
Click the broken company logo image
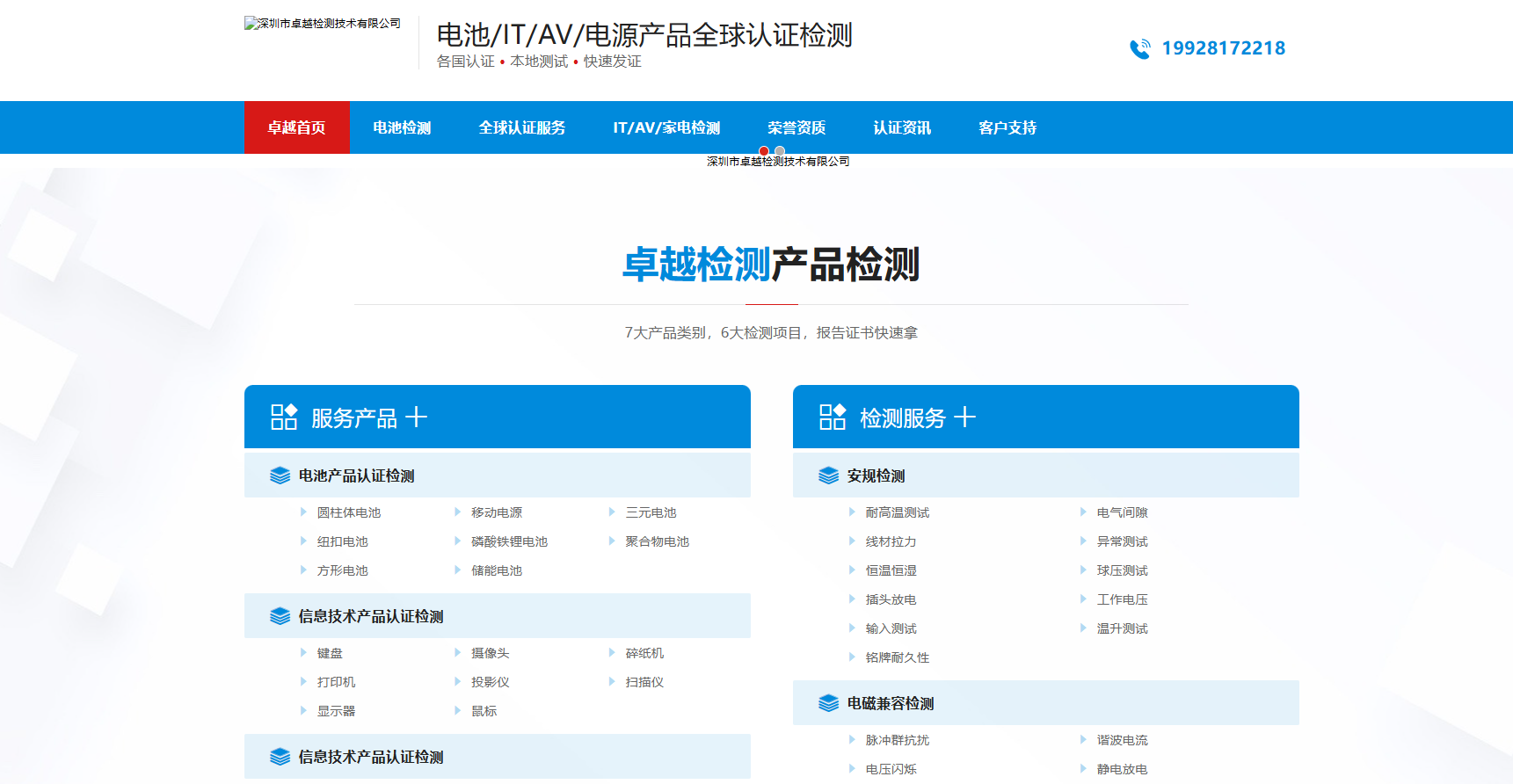pos(323,24)
